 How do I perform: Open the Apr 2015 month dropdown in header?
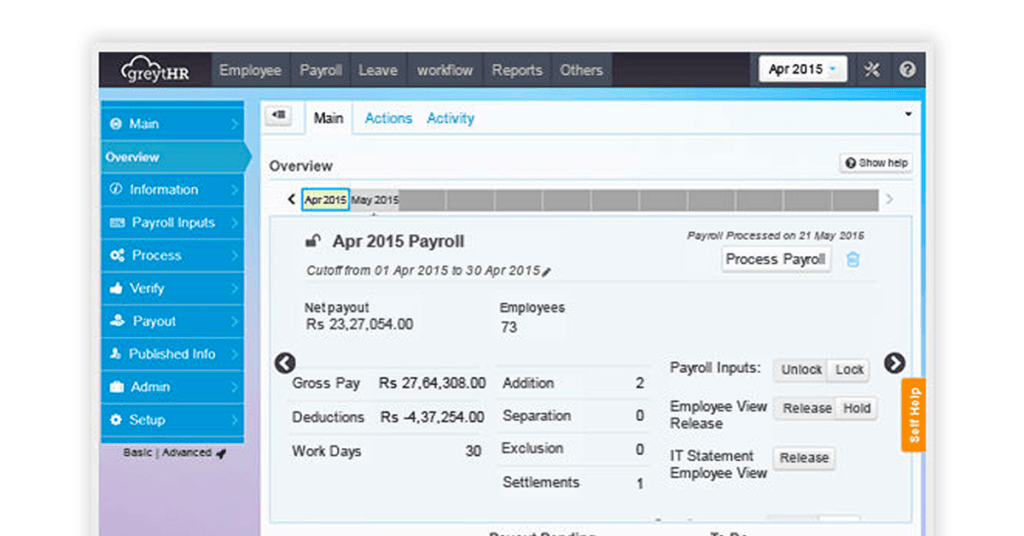tap(803, 69)
